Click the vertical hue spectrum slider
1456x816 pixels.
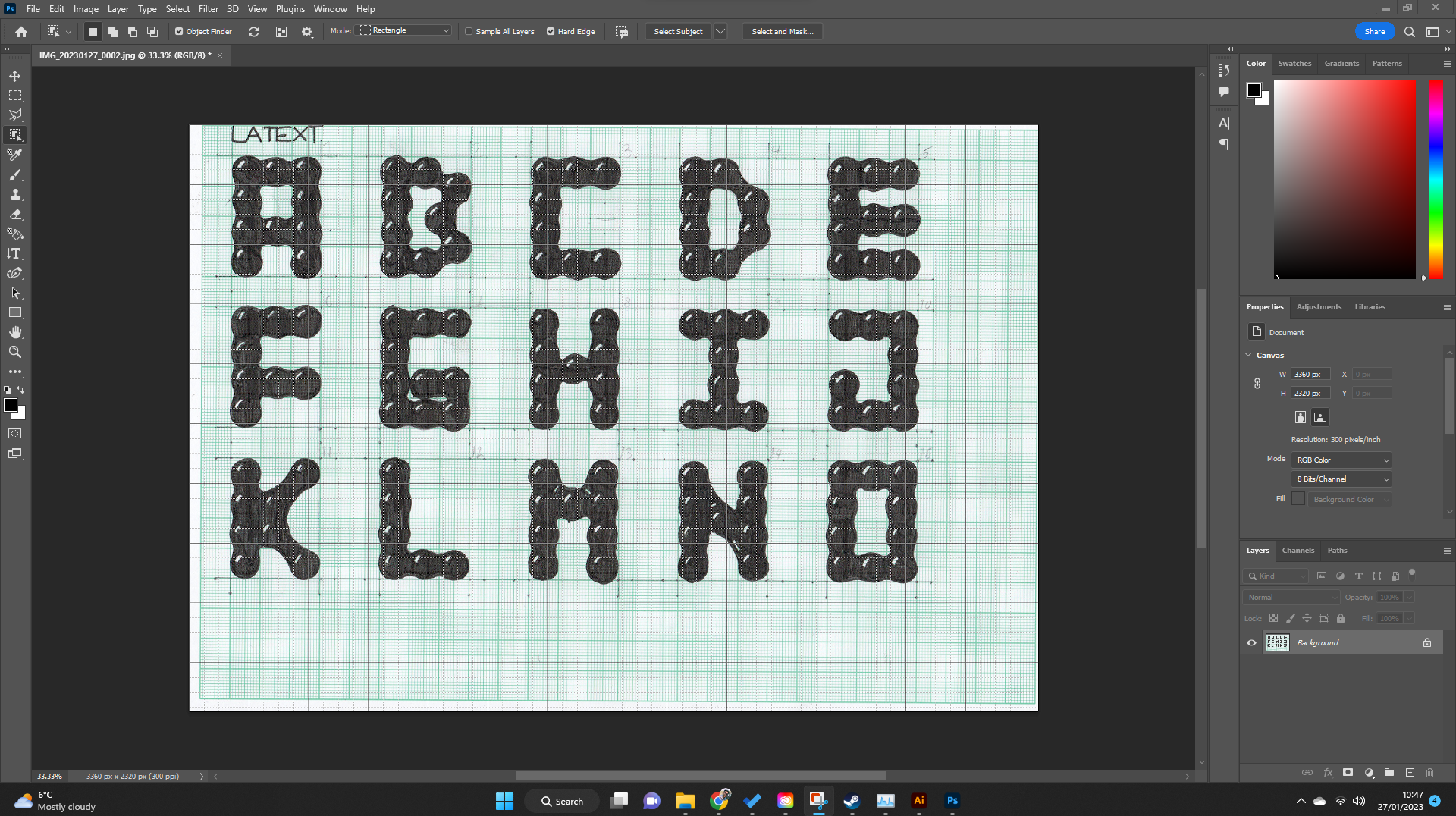[1436, 179]
